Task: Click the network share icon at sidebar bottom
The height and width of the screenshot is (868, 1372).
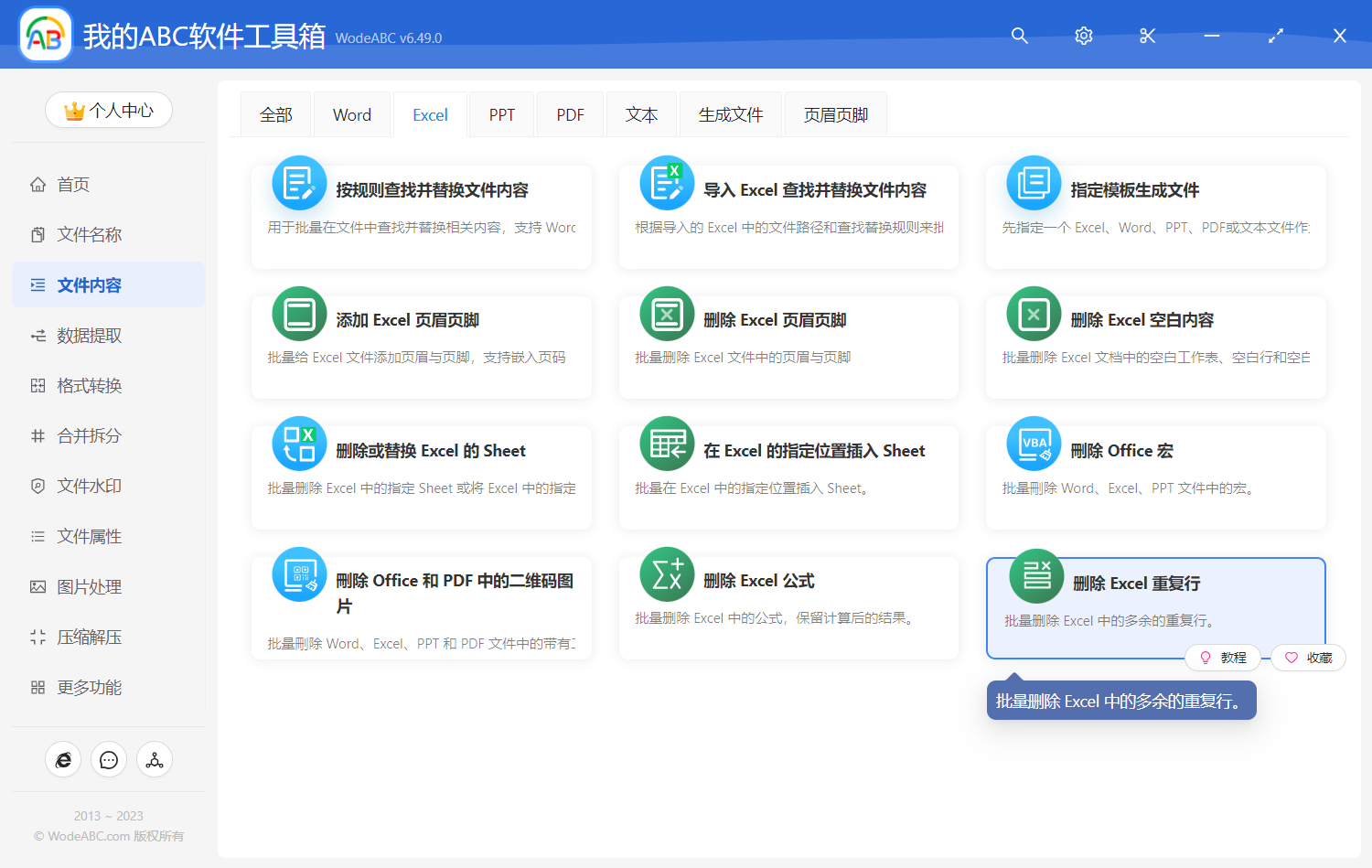Action: click(155, 760)
